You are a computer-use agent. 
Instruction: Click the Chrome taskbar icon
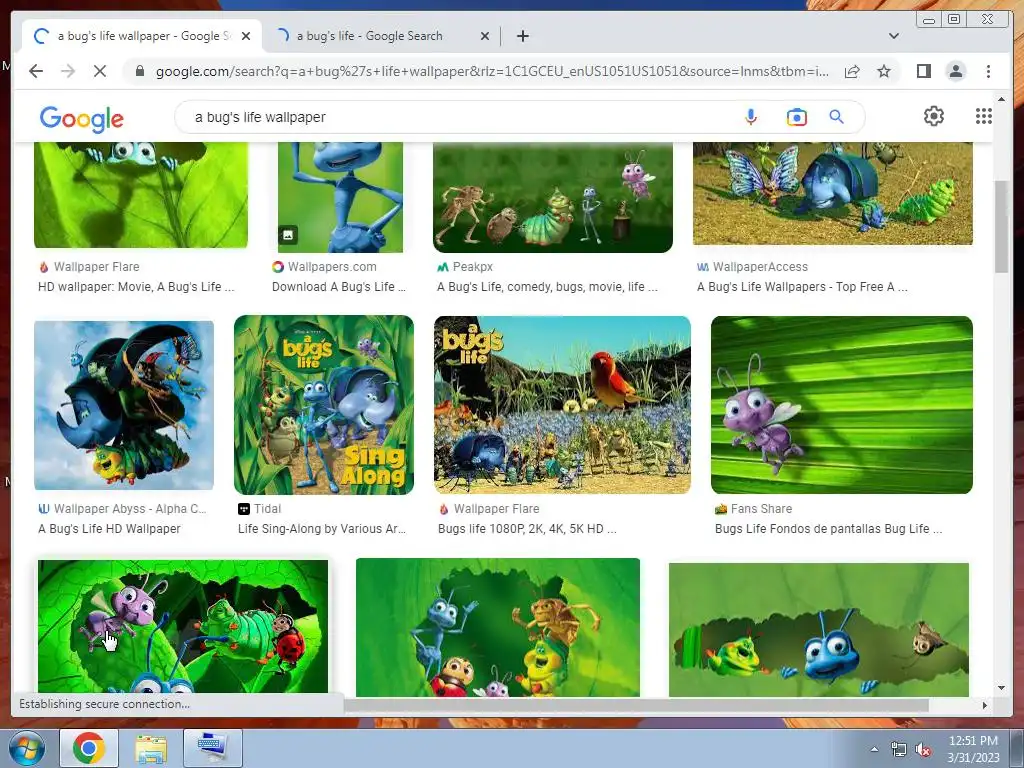coord(89,748)
